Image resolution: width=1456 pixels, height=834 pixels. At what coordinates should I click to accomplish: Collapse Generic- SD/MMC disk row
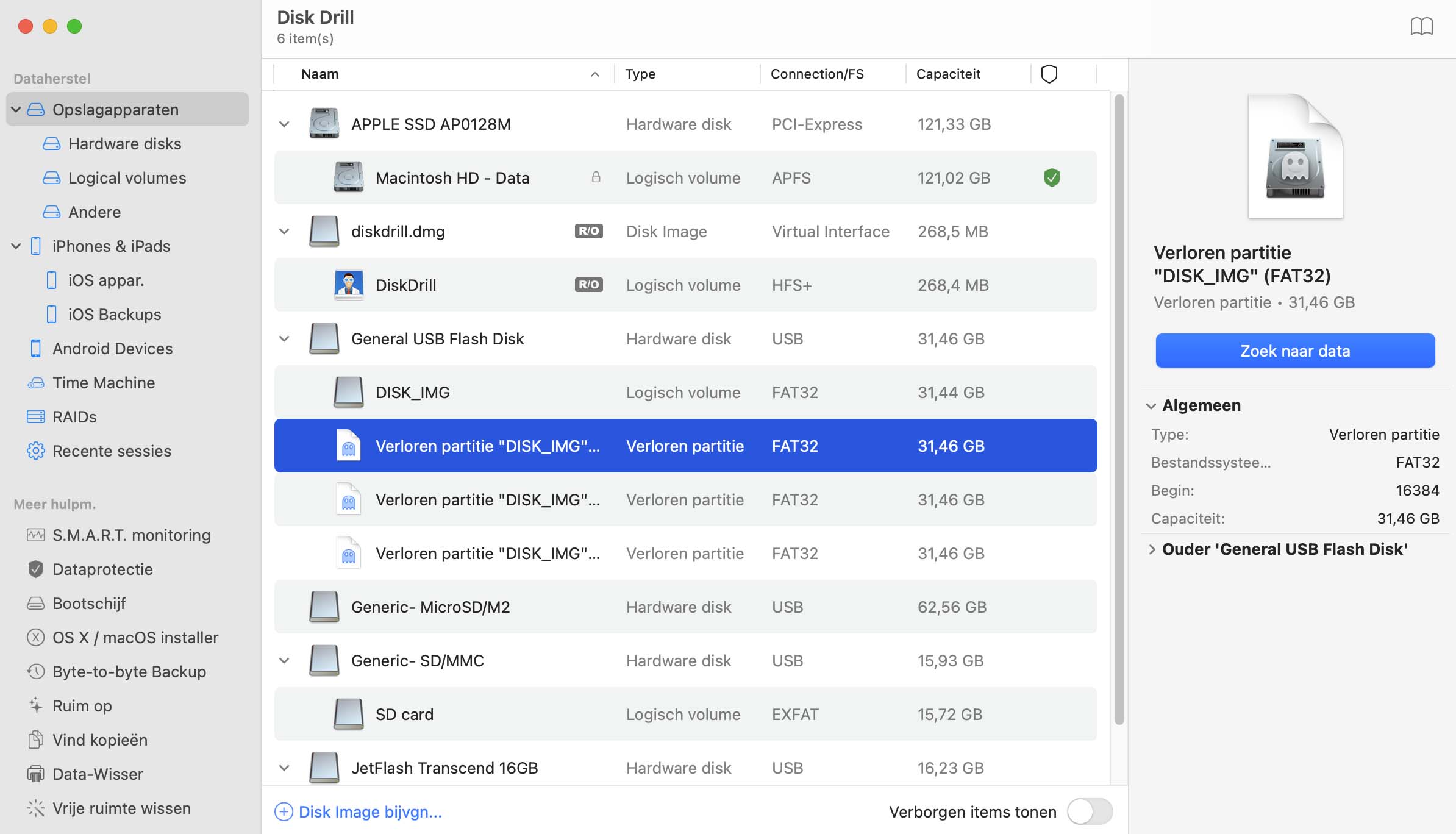point(284,661)
